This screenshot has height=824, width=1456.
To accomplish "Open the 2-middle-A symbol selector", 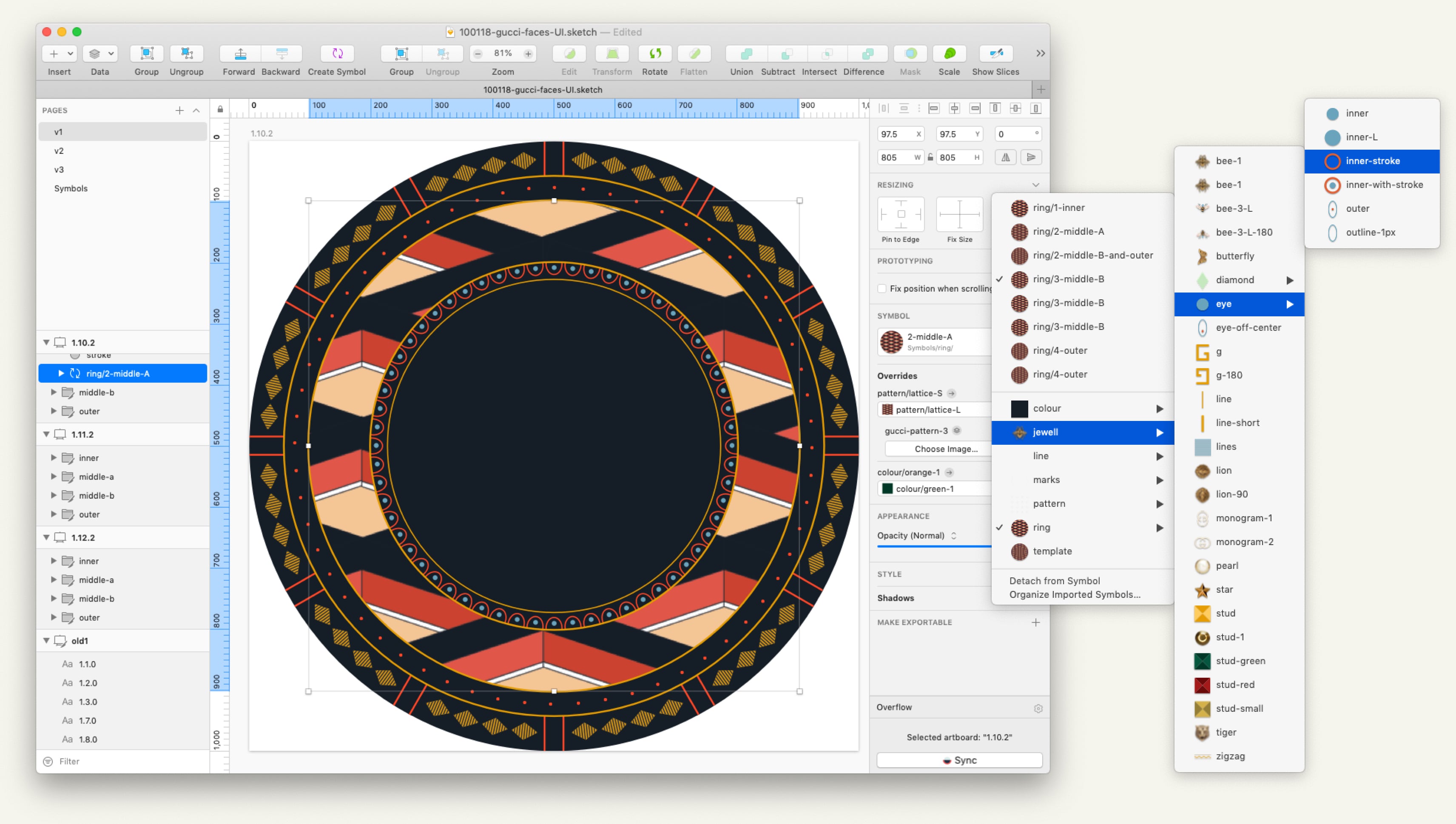I will click(934, 342).
